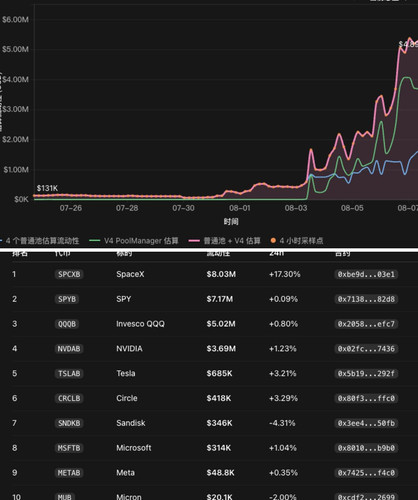Image resolution: width=418 pixels, height=500 pixels.
Task: Click the CRCLB ticker chip
Action: click(69, 398)
